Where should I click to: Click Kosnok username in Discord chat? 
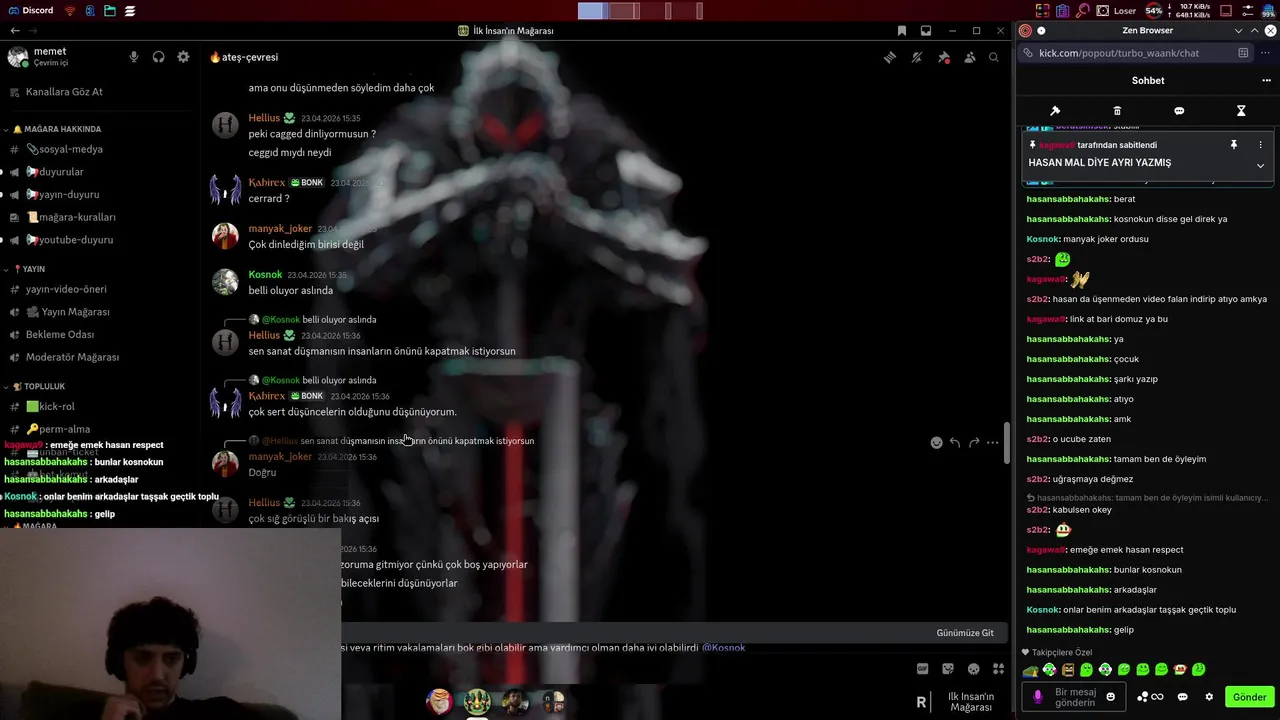[x=265, y=275]
